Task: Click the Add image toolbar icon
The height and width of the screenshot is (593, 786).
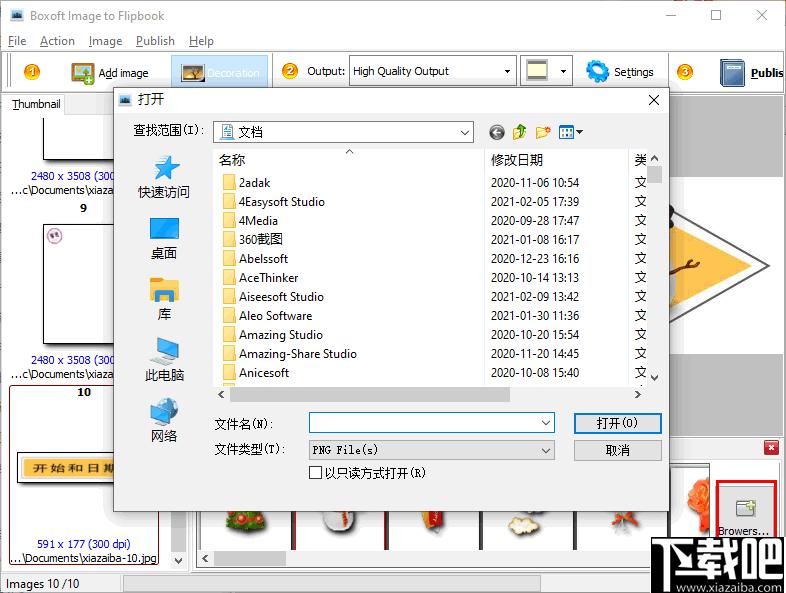Action: pos(83,73)
